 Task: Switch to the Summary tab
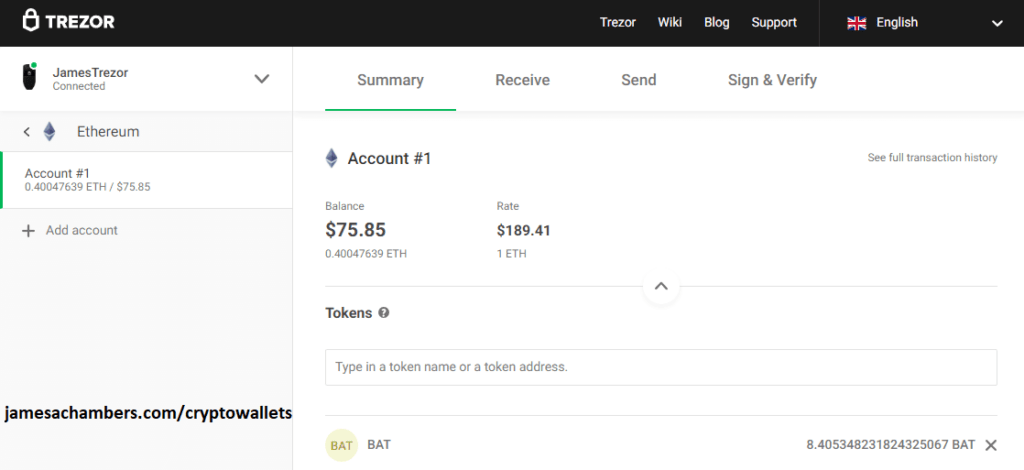tap(391, 80)
